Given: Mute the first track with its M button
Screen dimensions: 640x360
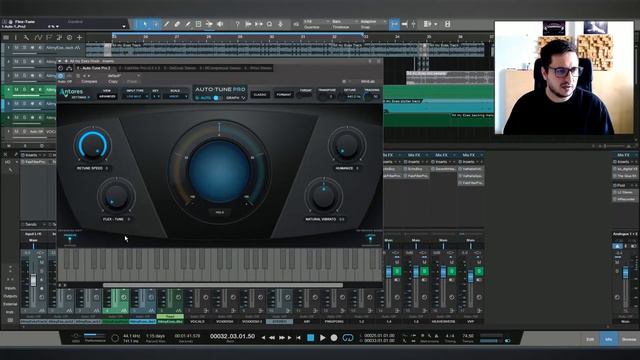Looking at the screenshot, I should coord(17,48).
